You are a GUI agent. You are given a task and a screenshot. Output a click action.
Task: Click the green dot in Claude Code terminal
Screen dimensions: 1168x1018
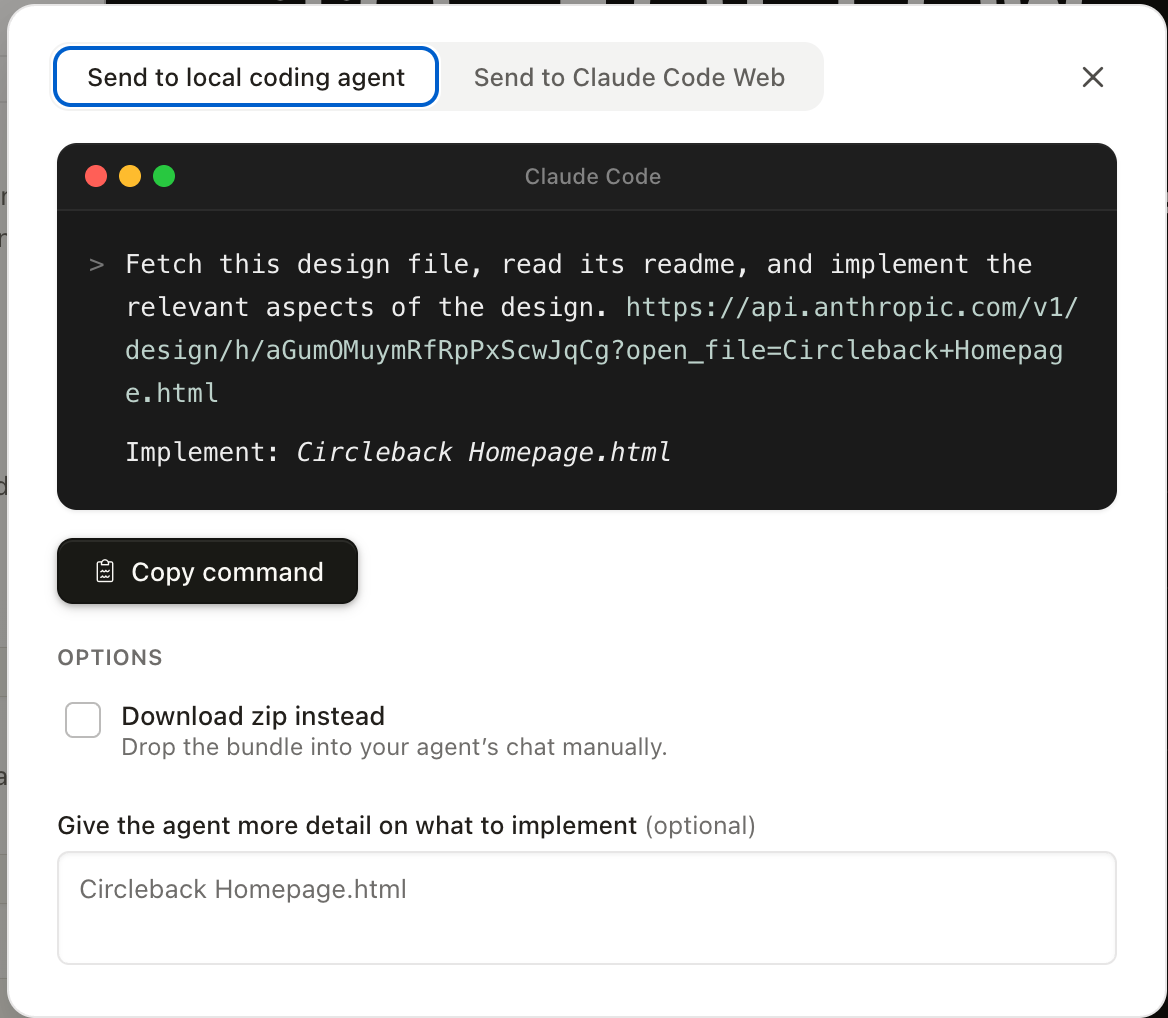click(164, 176)
